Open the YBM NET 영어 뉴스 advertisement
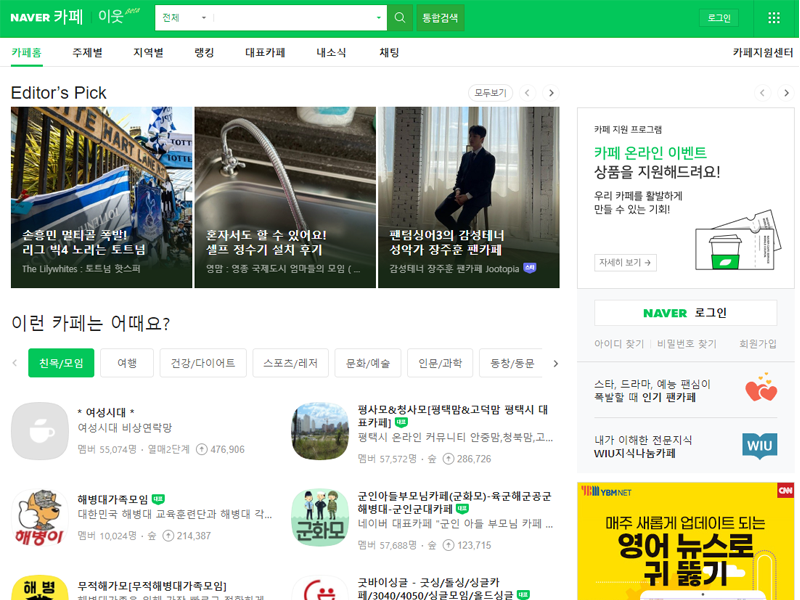 point(686,541)
